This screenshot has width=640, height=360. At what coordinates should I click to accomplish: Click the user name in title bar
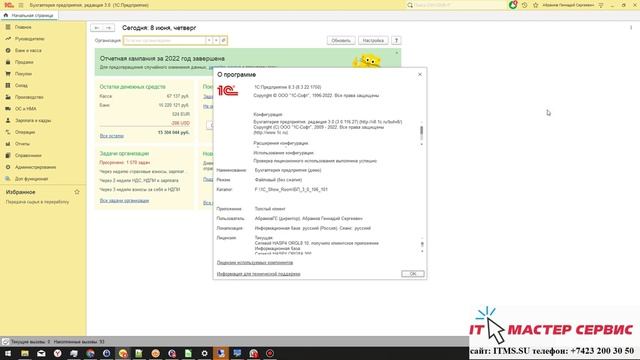coord(568,5)
